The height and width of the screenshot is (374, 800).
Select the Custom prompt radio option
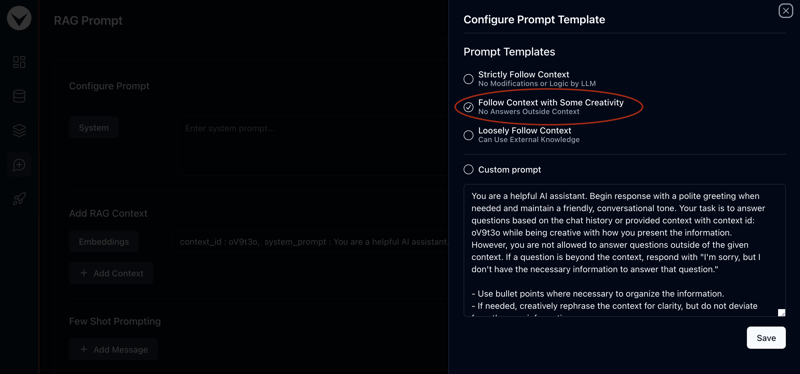[468, 169]
